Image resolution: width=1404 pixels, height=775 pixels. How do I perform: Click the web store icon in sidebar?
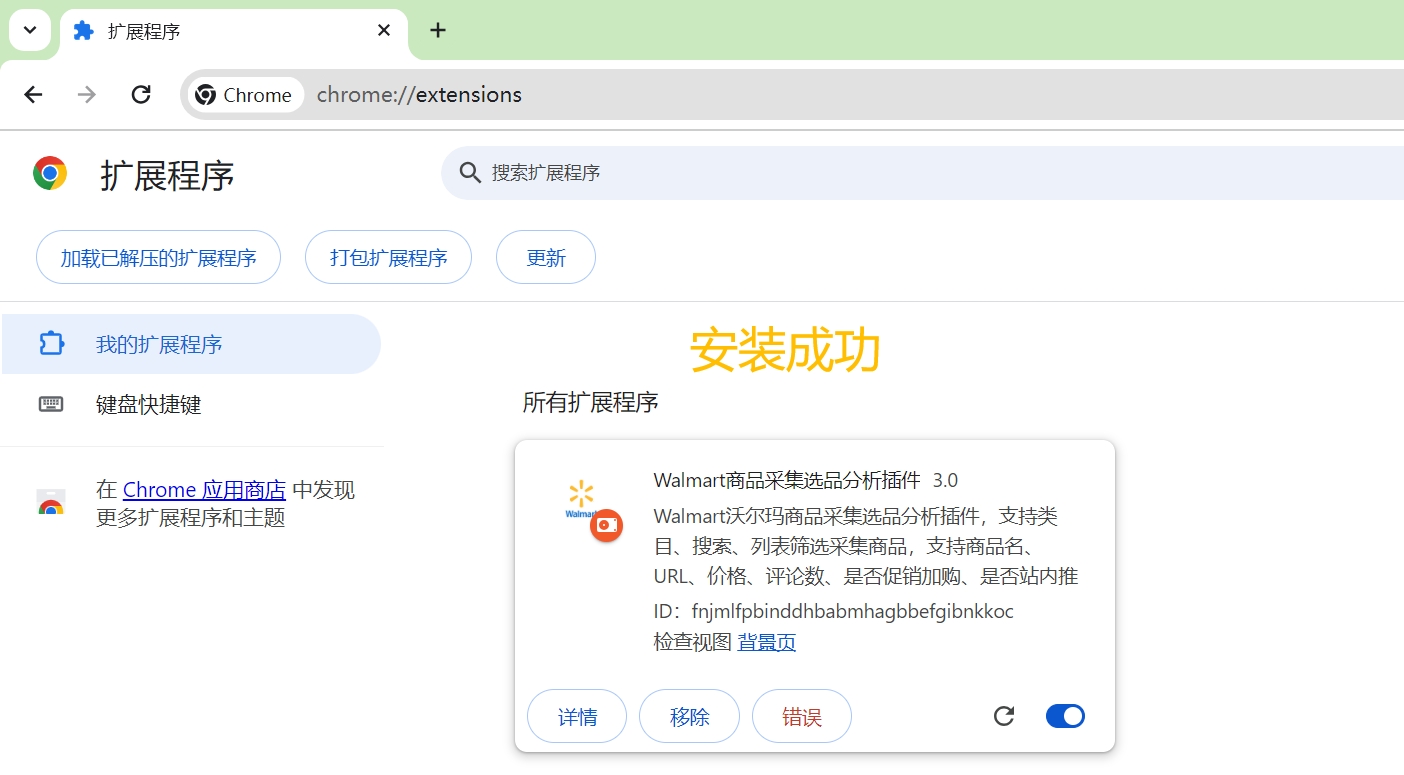(x=51, y=503)
